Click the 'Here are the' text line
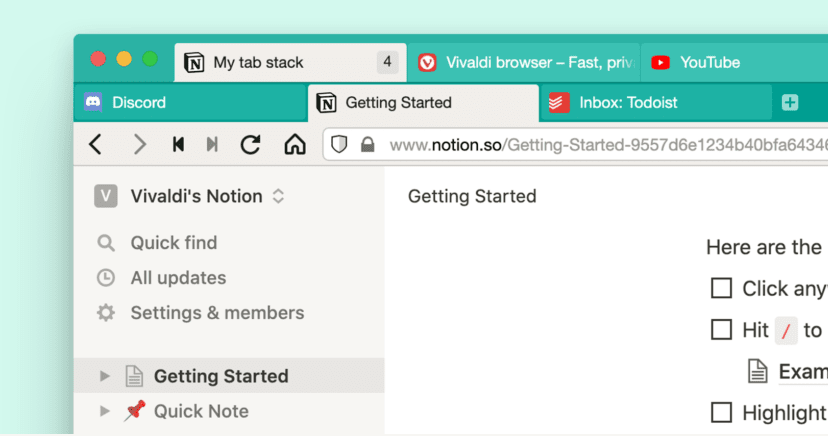828x436 pixels. 764,247
